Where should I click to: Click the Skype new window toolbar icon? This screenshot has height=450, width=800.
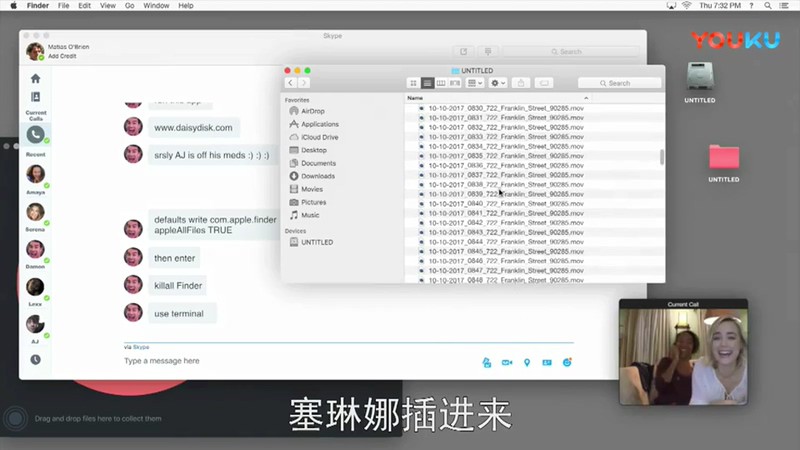click(x=463, y=52)
